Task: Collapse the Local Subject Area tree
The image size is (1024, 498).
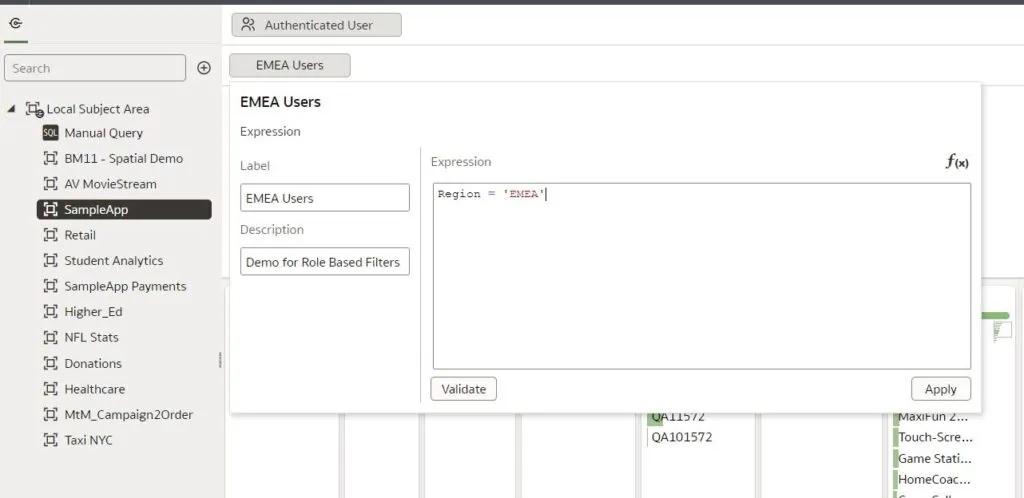Action: [x=11, y=109]
